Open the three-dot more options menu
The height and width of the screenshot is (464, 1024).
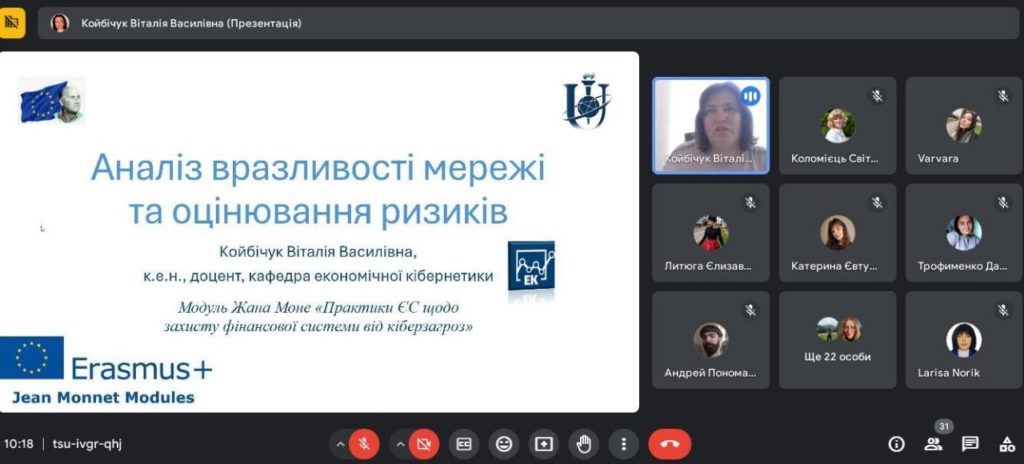pos(624,443)
